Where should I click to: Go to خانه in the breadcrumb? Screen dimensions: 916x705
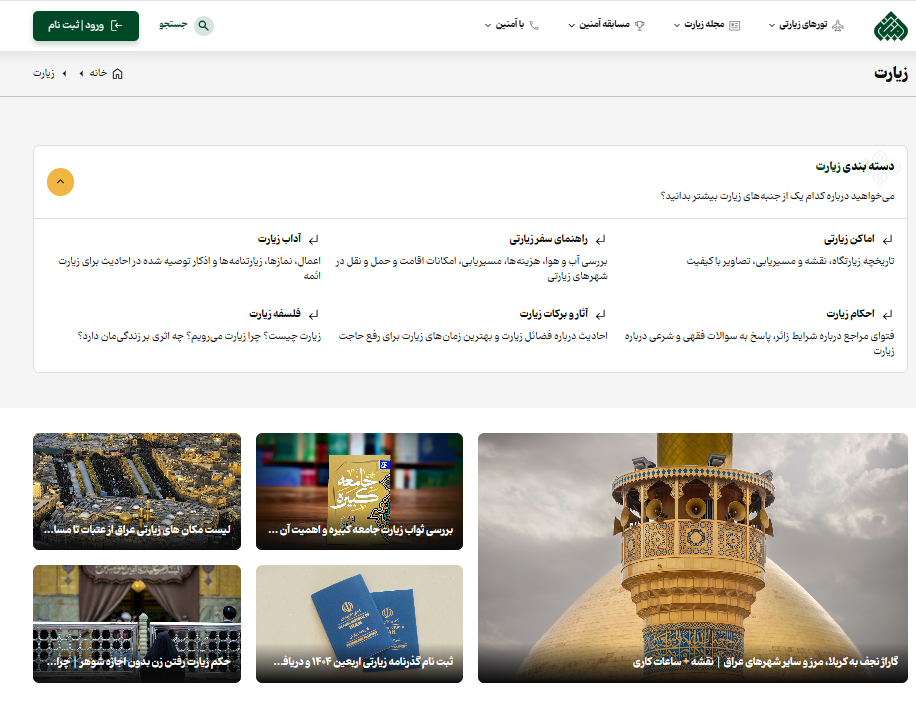(x=98, y=74)
